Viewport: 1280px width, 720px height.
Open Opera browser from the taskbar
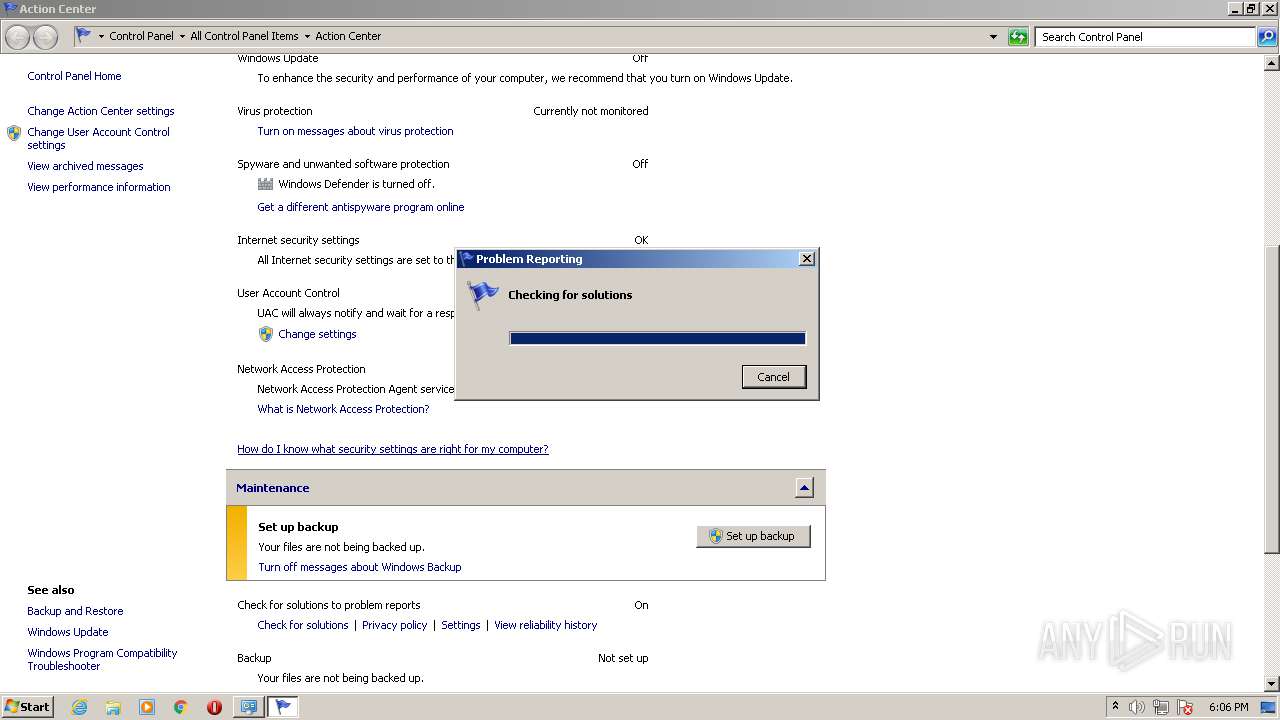(214, 707)
